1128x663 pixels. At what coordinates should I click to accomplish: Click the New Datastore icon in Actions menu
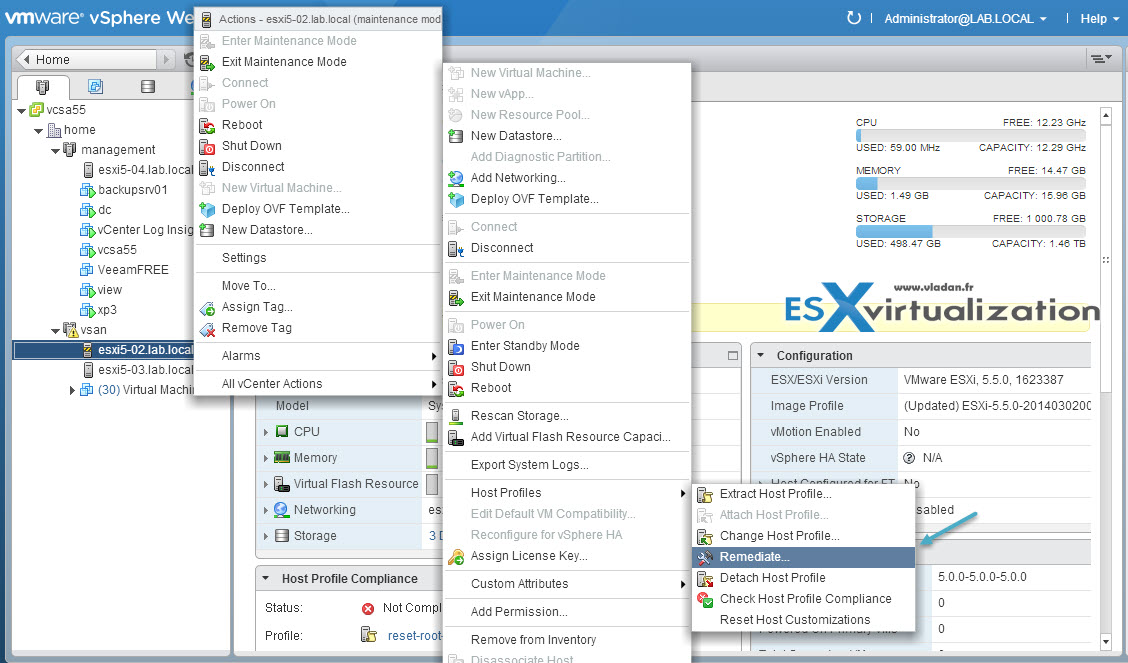click(x=207, y=230)
